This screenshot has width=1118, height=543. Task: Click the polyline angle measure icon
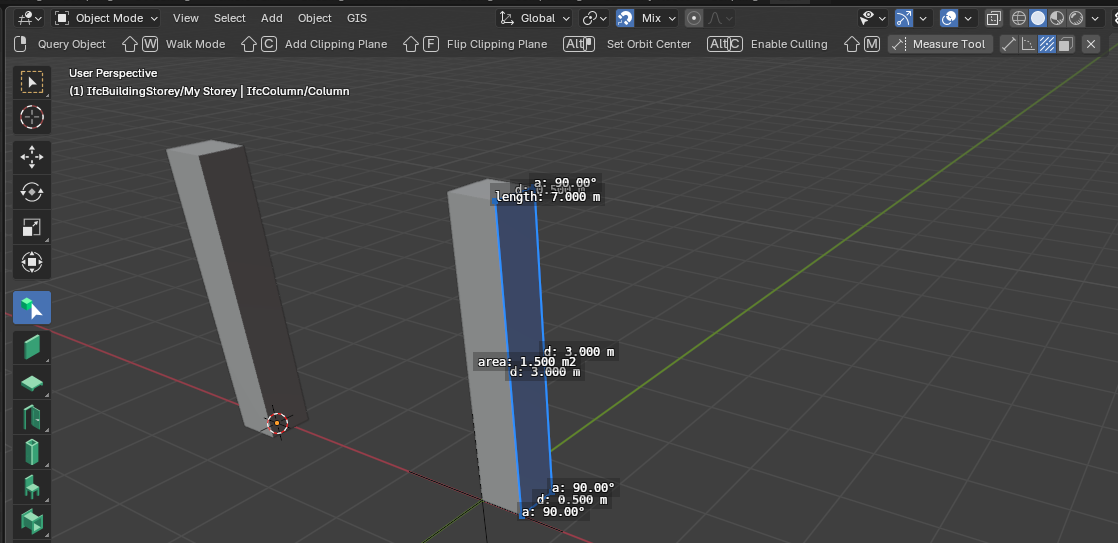(x=1027, y=44)
